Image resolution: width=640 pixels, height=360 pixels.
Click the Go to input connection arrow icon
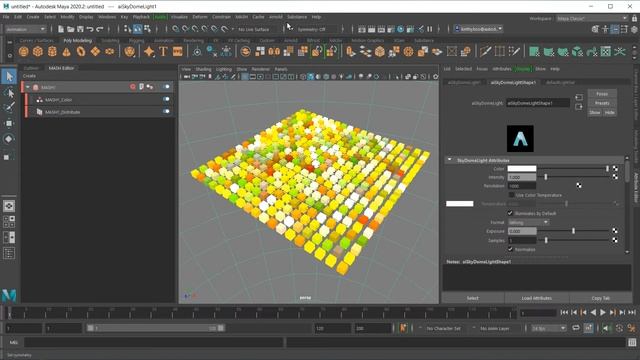click(579, 97)
